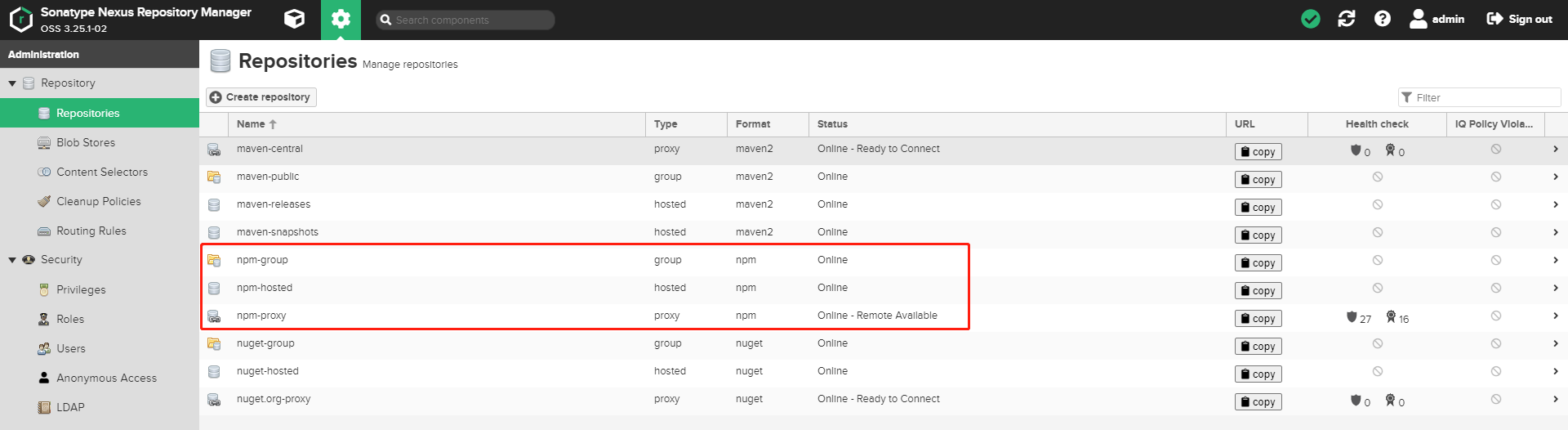Click the Create repository button
Screen dimensions: 1568x430
[x=261, y=97]
